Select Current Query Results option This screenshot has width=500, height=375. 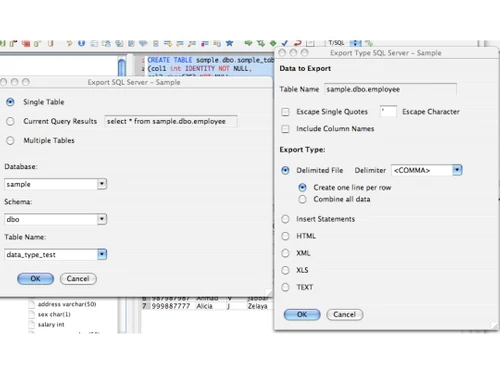[10, 121]
